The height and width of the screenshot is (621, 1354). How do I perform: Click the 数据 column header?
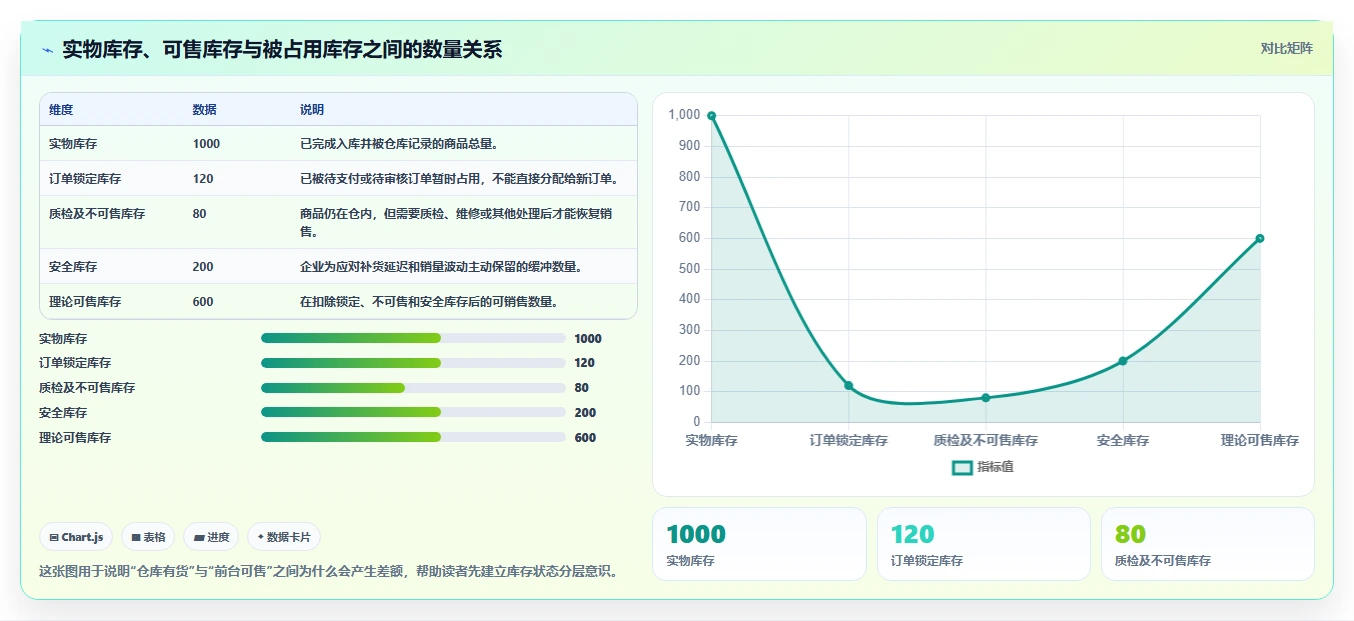pos(204,110)
